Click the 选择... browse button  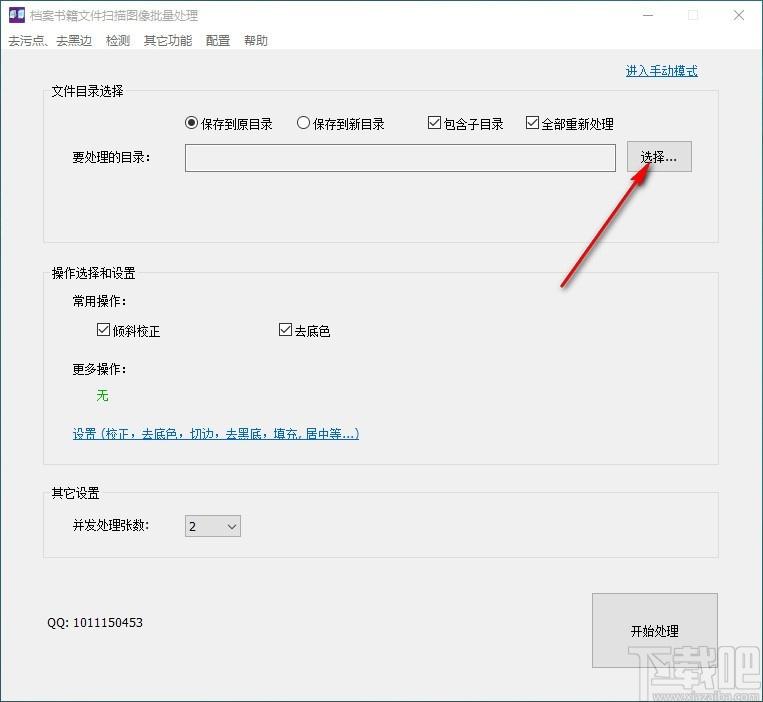point(659,157)
